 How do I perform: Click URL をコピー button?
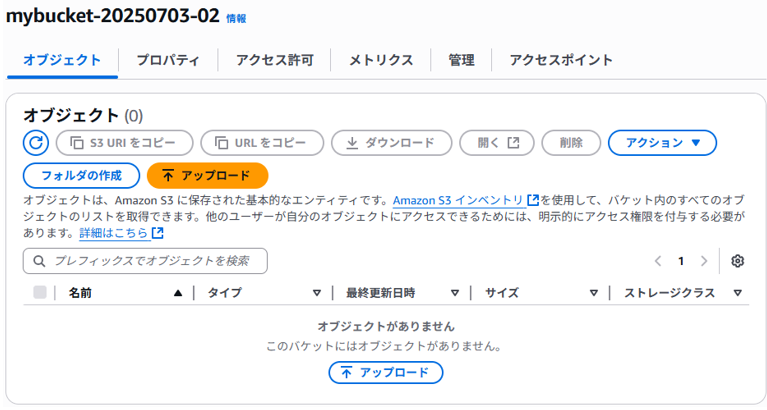[x=262, y=143]
